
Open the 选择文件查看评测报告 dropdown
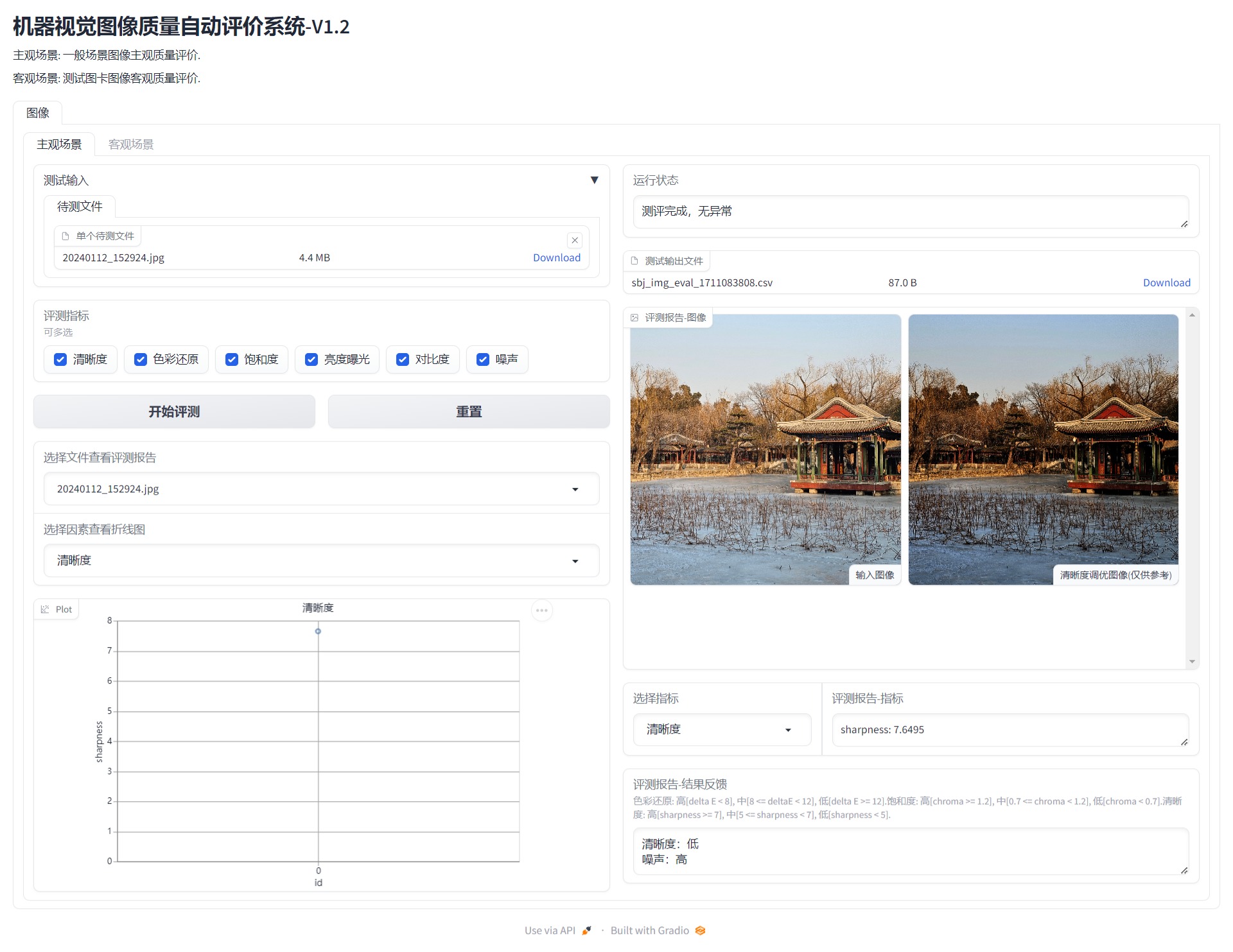(321, 489)
